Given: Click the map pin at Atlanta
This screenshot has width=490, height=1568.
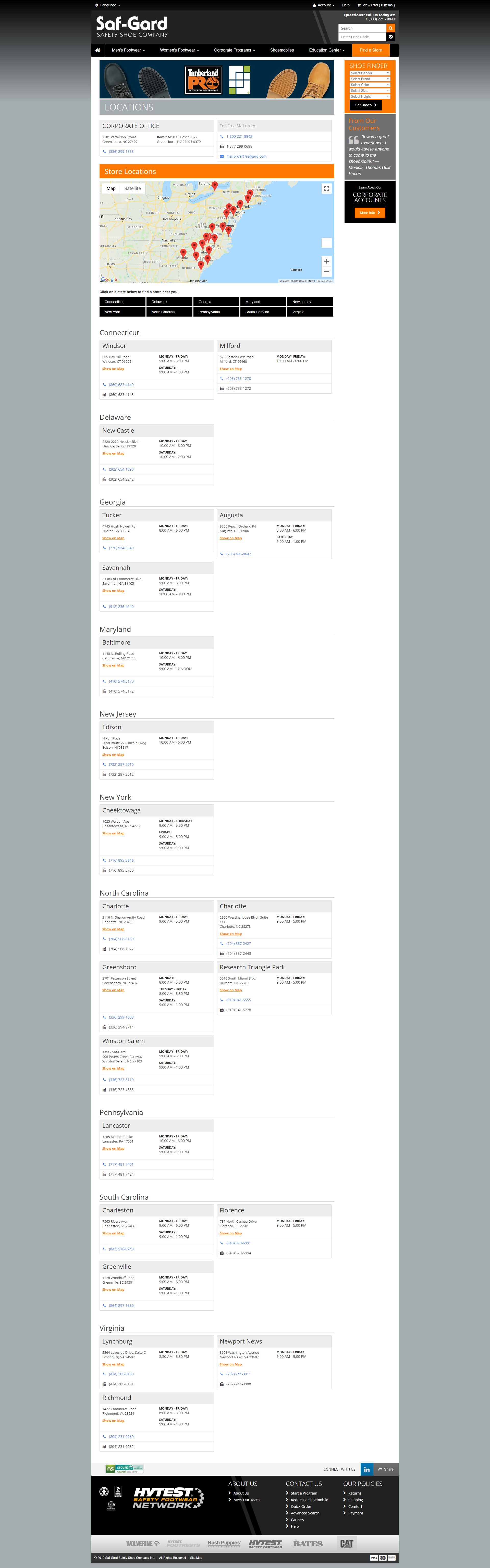Looking at the screenshot, I should pyautogui.click(x=183, y=253).
